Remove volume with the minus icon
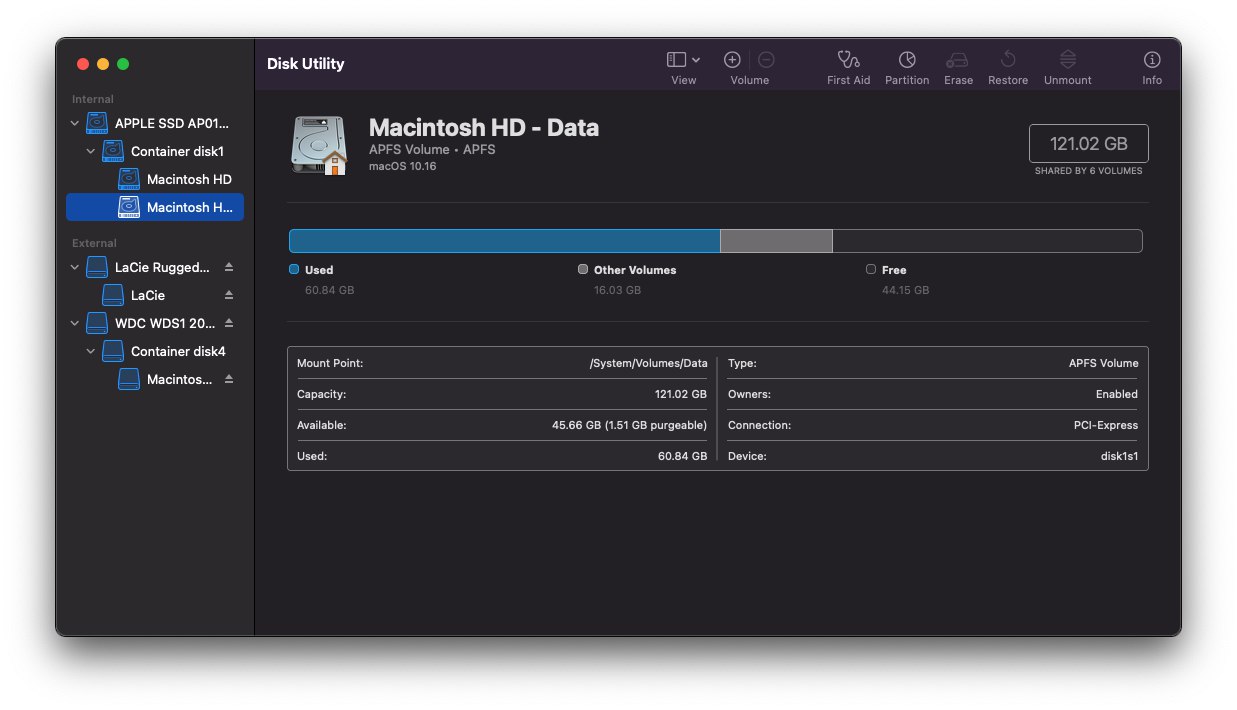1237x710 pixels. tap(766, 60)
